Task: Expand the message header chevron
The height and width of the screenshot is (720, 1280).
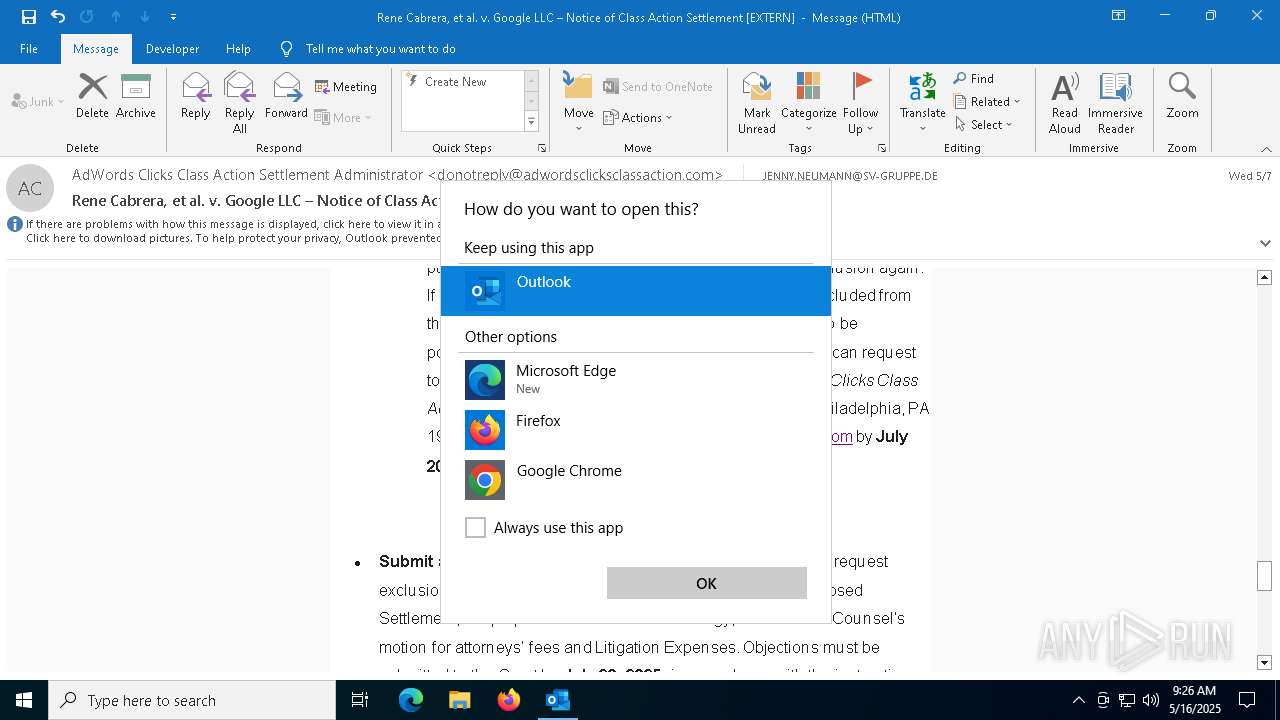Action: click(1265, 243)
